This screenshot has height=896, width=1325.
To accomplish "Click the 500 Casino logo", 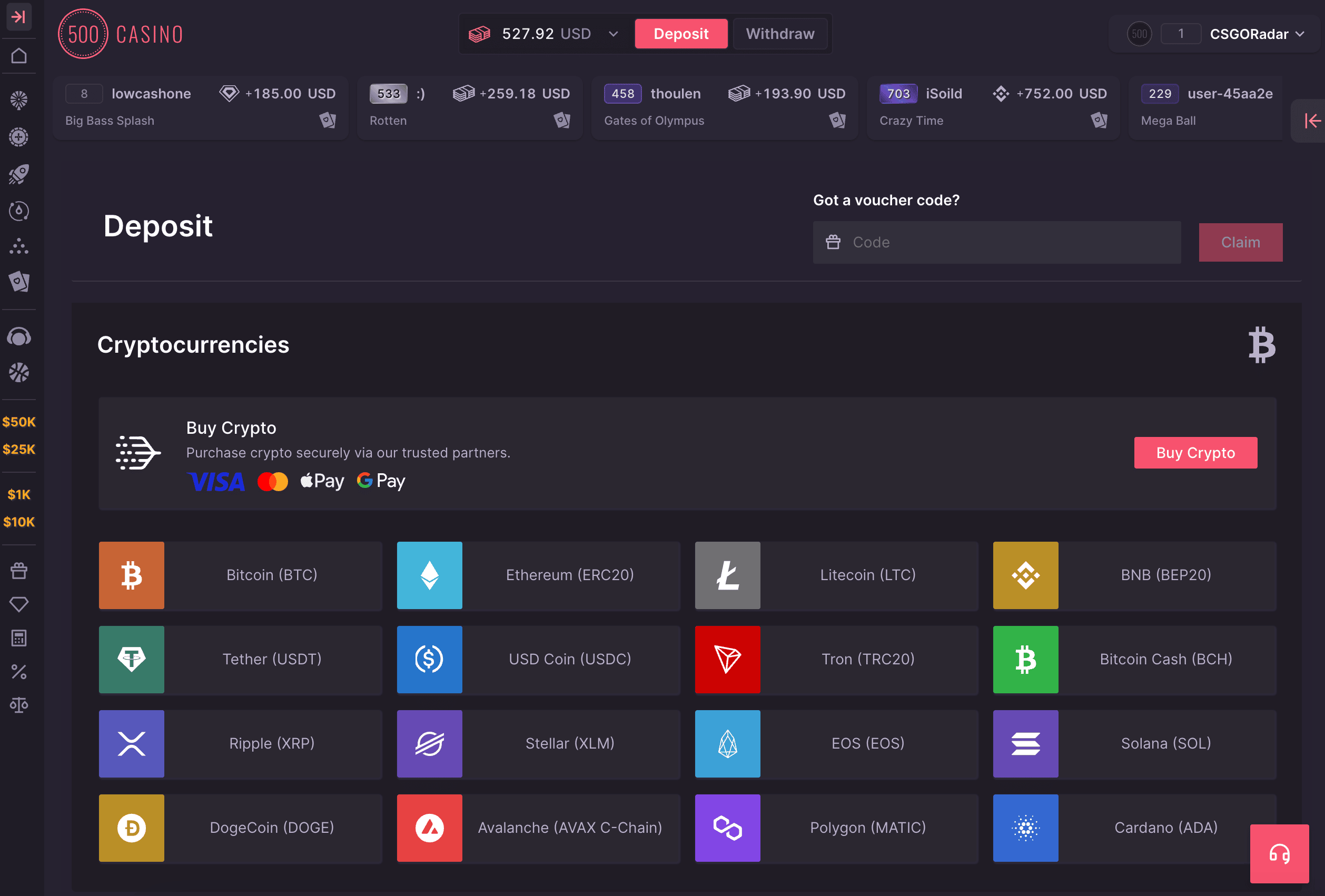I will tap(121, 34).
